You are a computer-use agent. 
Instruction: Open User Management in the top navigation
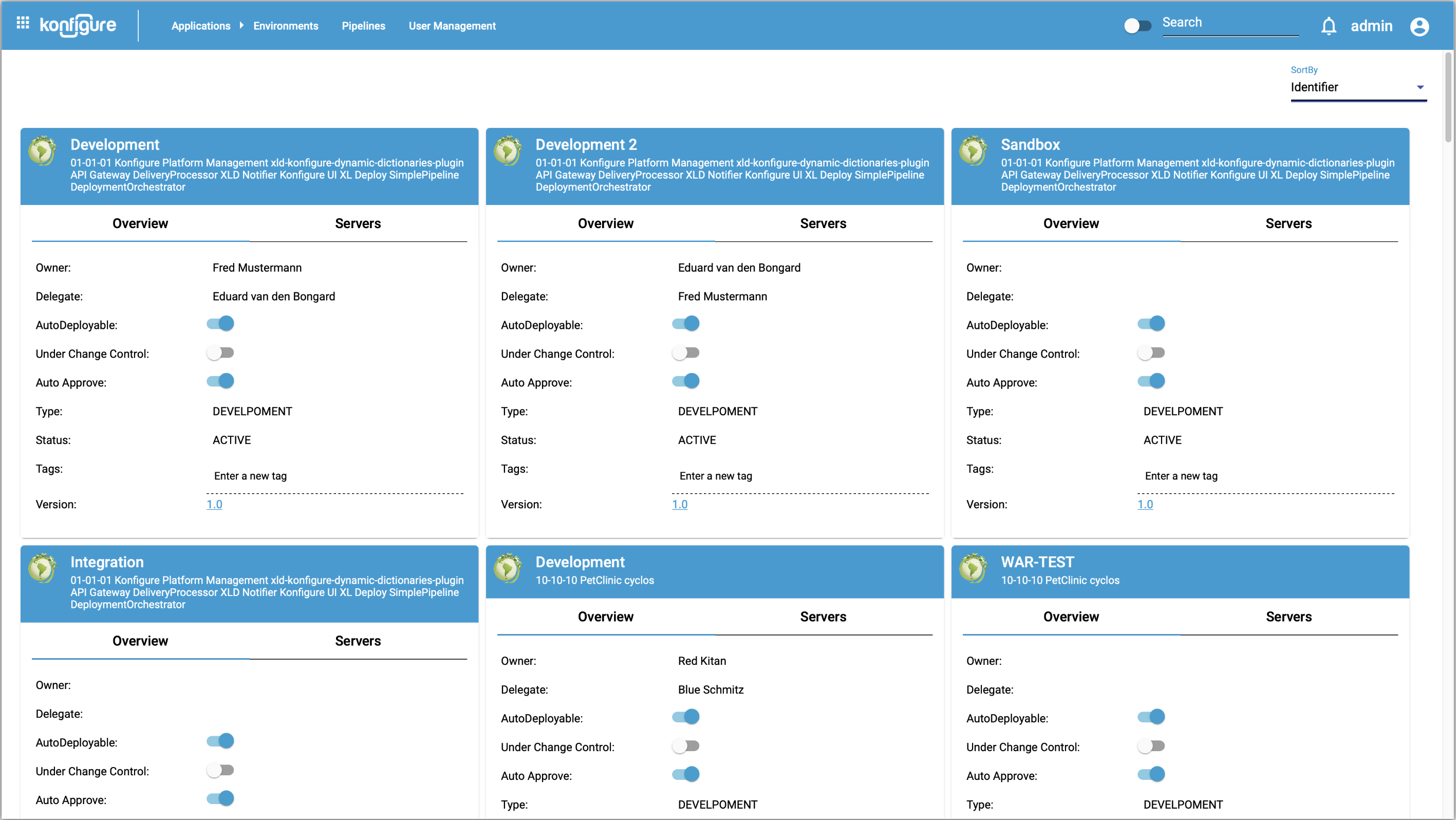pos(452,26)
